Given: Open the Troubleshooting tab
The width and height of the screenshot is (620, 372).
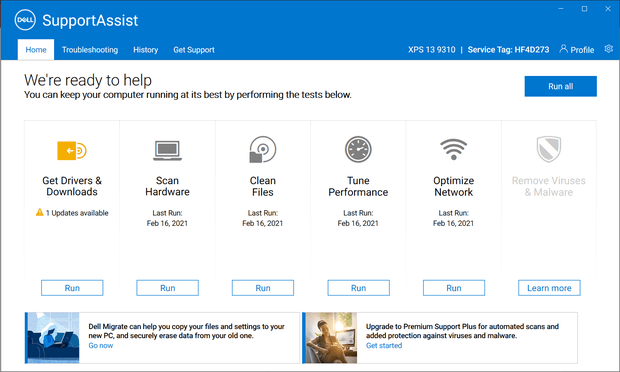Looking at the screenshot, I should [x=90, y=50].
